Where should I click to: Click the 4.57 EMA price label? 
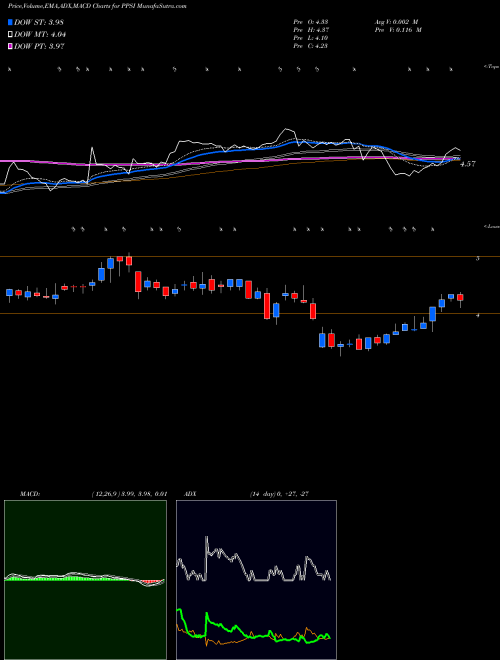468,164
